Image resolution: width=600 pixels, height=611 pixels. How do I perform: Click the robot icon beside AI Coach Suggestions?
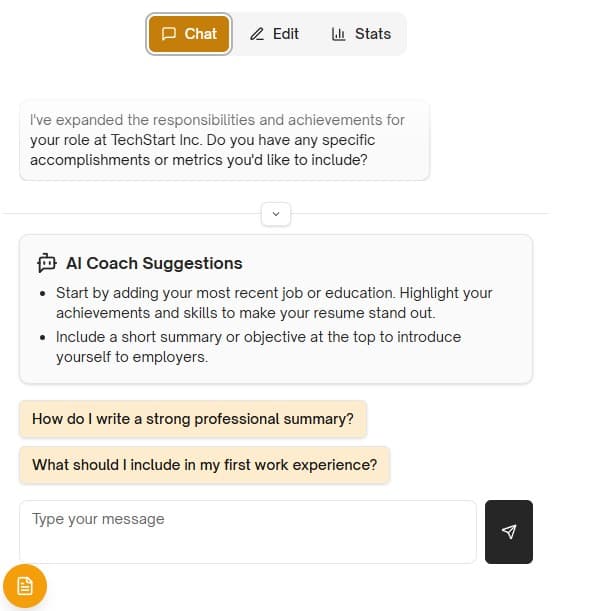(47, 264)
